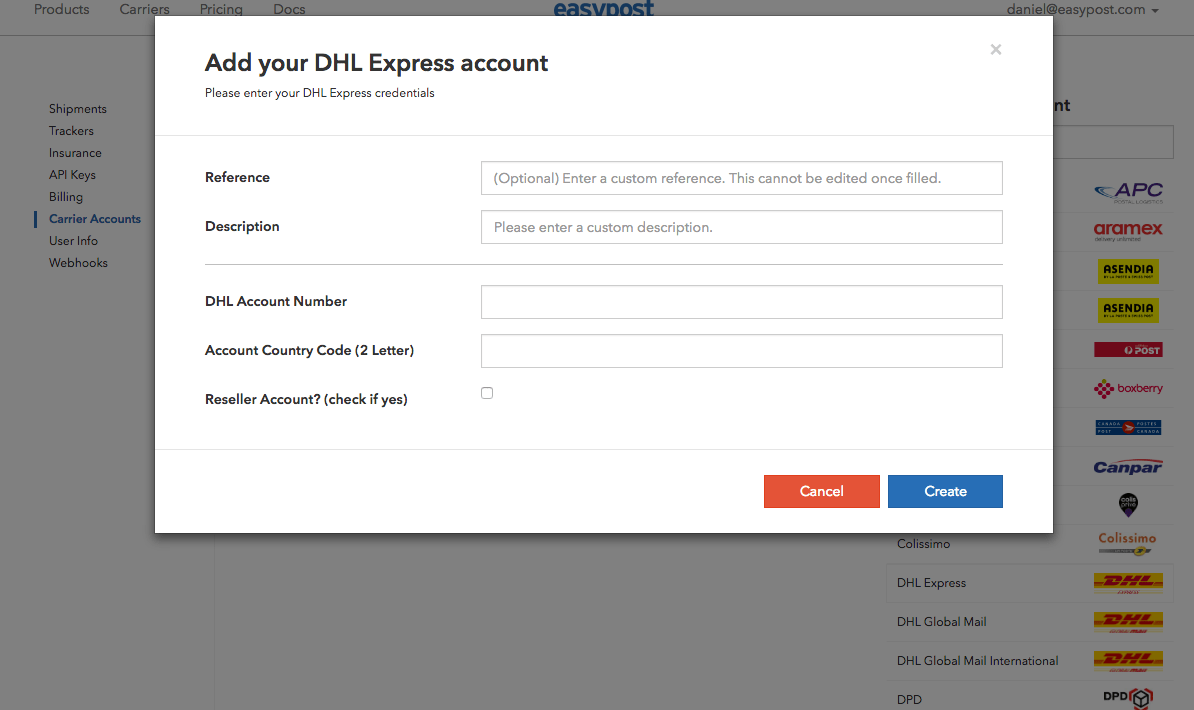Focus the DHL Account Number field
This screenshot has width=1194, height=710.
742,302
